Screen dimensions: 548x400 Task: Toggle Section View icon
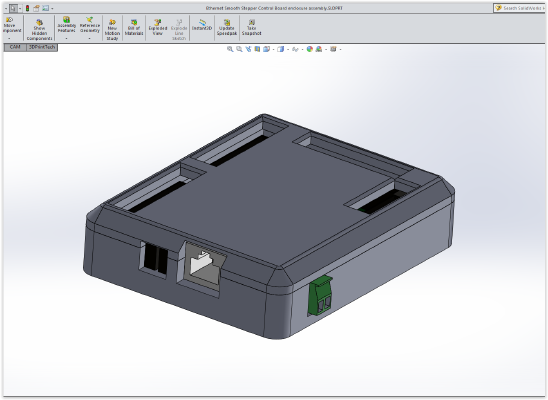[x=257, y=49]
